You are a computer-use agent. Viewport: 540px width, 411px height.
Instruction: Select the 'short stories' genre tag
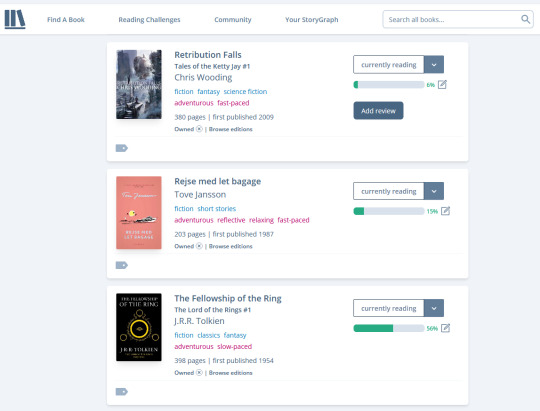(x=217, y=209)
